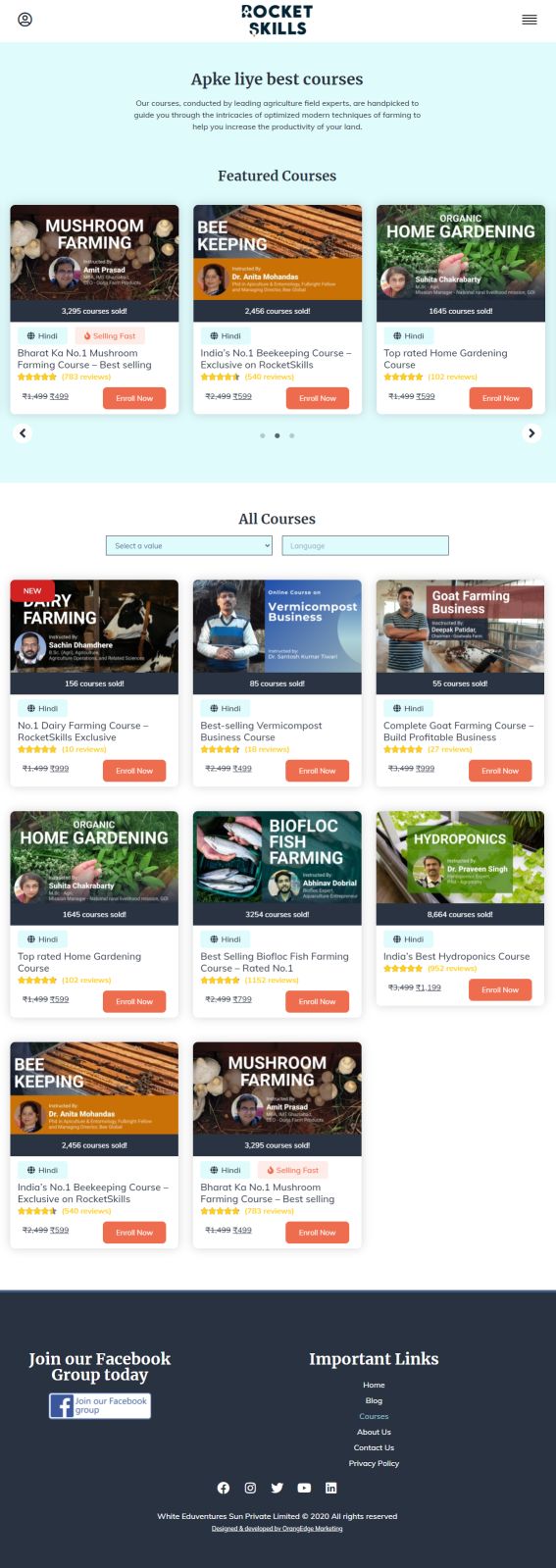Open the user account profile icon
The height and width of the screenshot is (1568, 556).
25,19
